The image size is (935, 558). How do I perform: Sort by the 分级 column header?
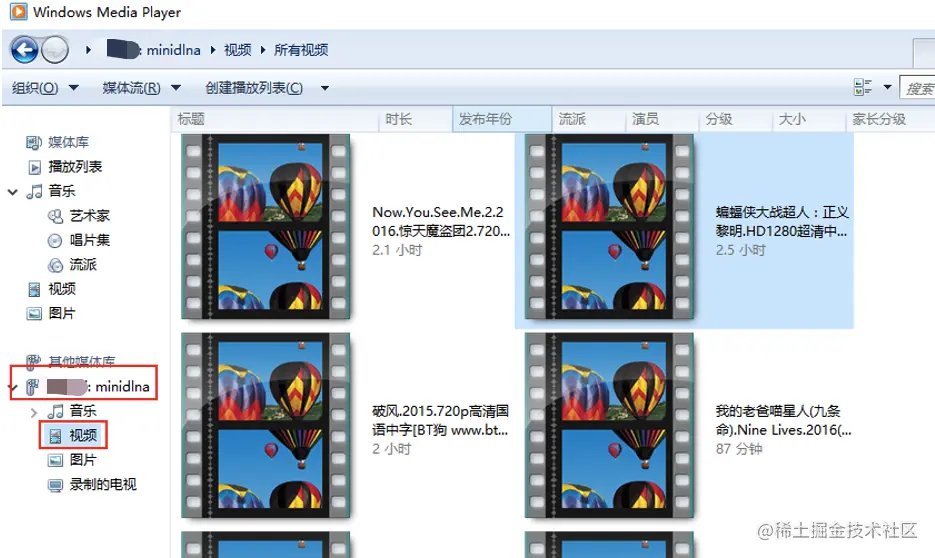(x=735, y=119)
